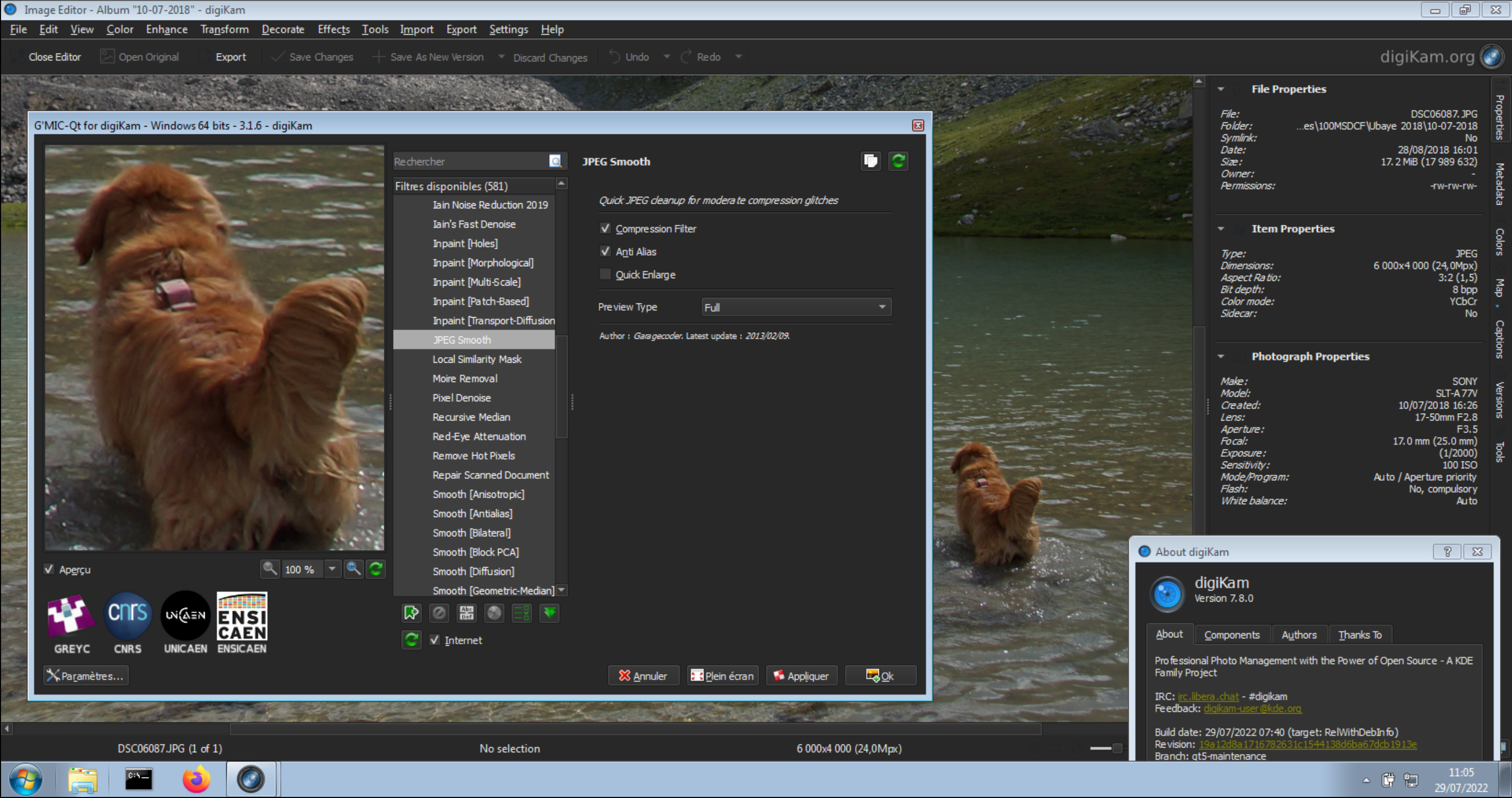This screenshot has width=1512, height=798.
Task: Open the Preview Type dropdown showing Full
Action: tap(796, 307)
